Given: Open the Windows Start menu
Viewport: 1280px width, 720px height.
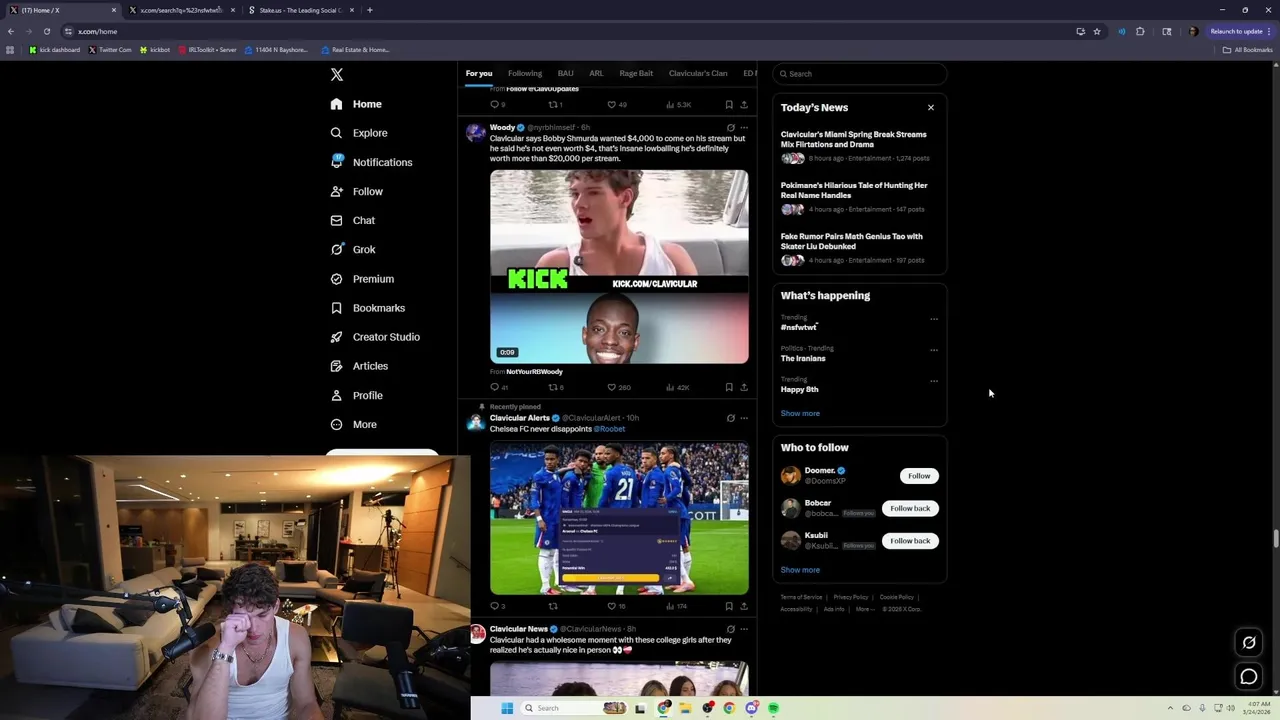Looking at the screenshot, I should [x=507, y=708].
